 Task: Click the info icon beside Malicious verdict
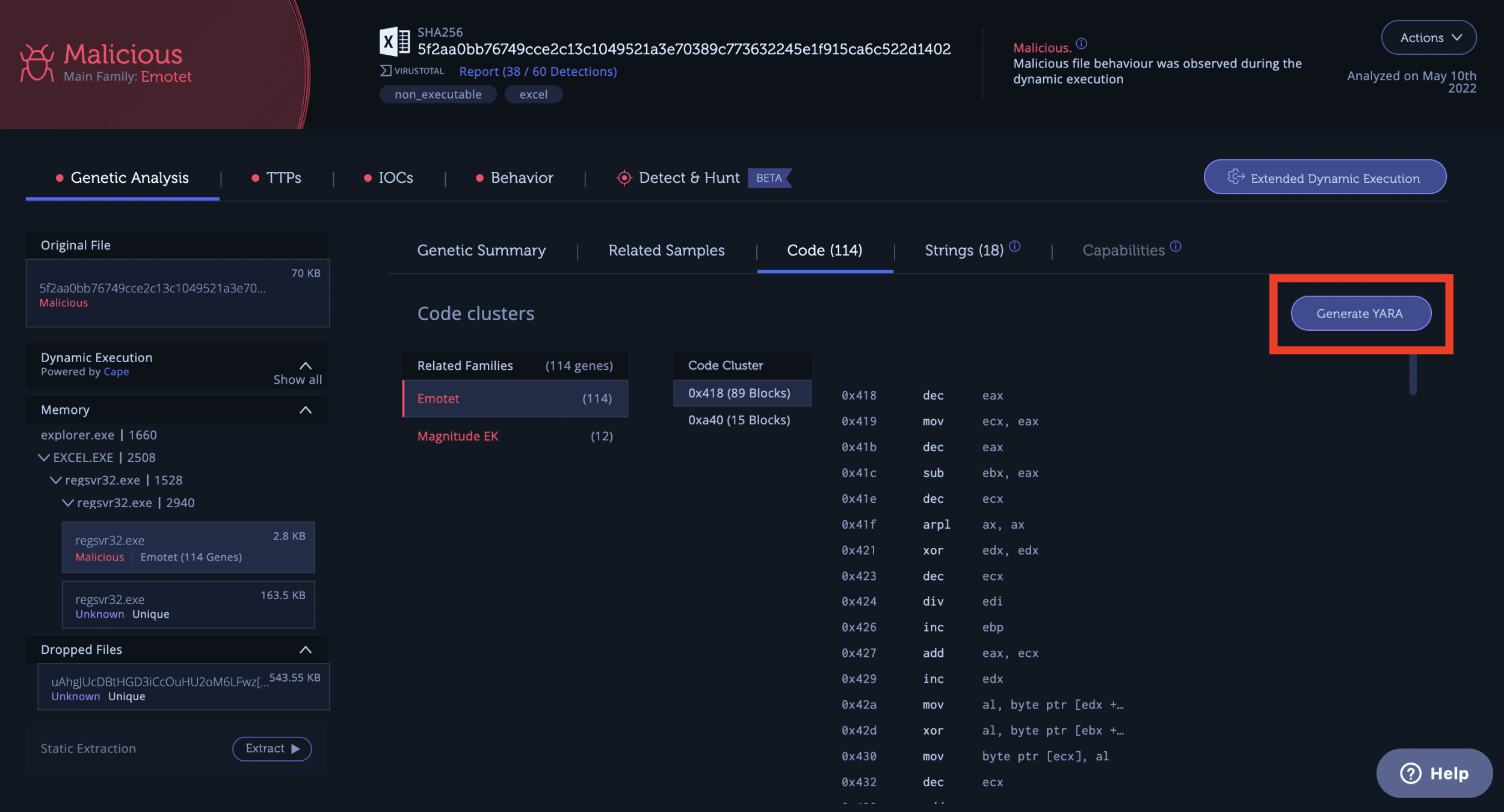[x=1081, y=43]
